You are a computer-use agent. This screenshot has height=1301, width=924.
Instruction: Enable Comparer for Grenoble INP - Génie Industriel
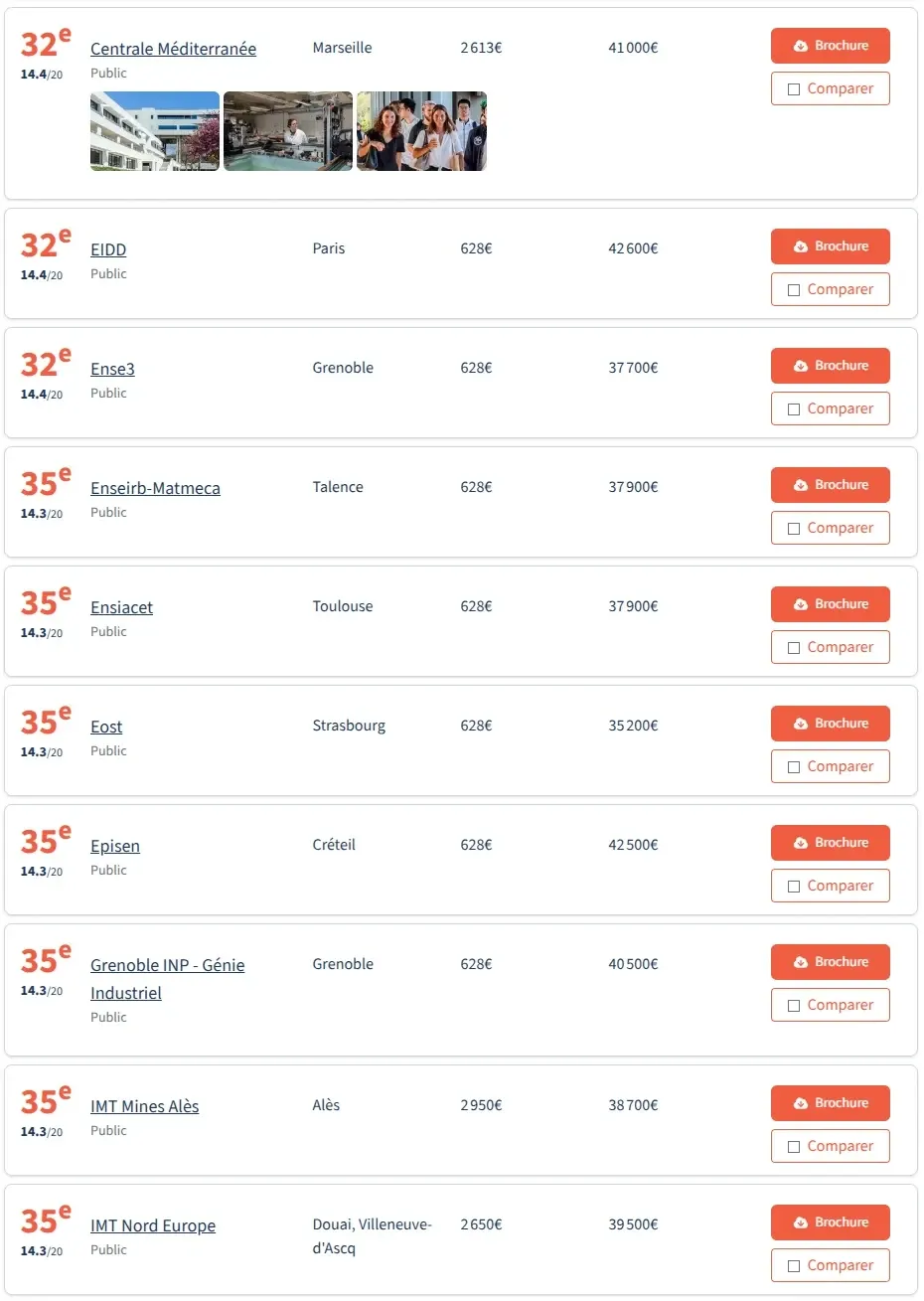[x=794, y=1006]
